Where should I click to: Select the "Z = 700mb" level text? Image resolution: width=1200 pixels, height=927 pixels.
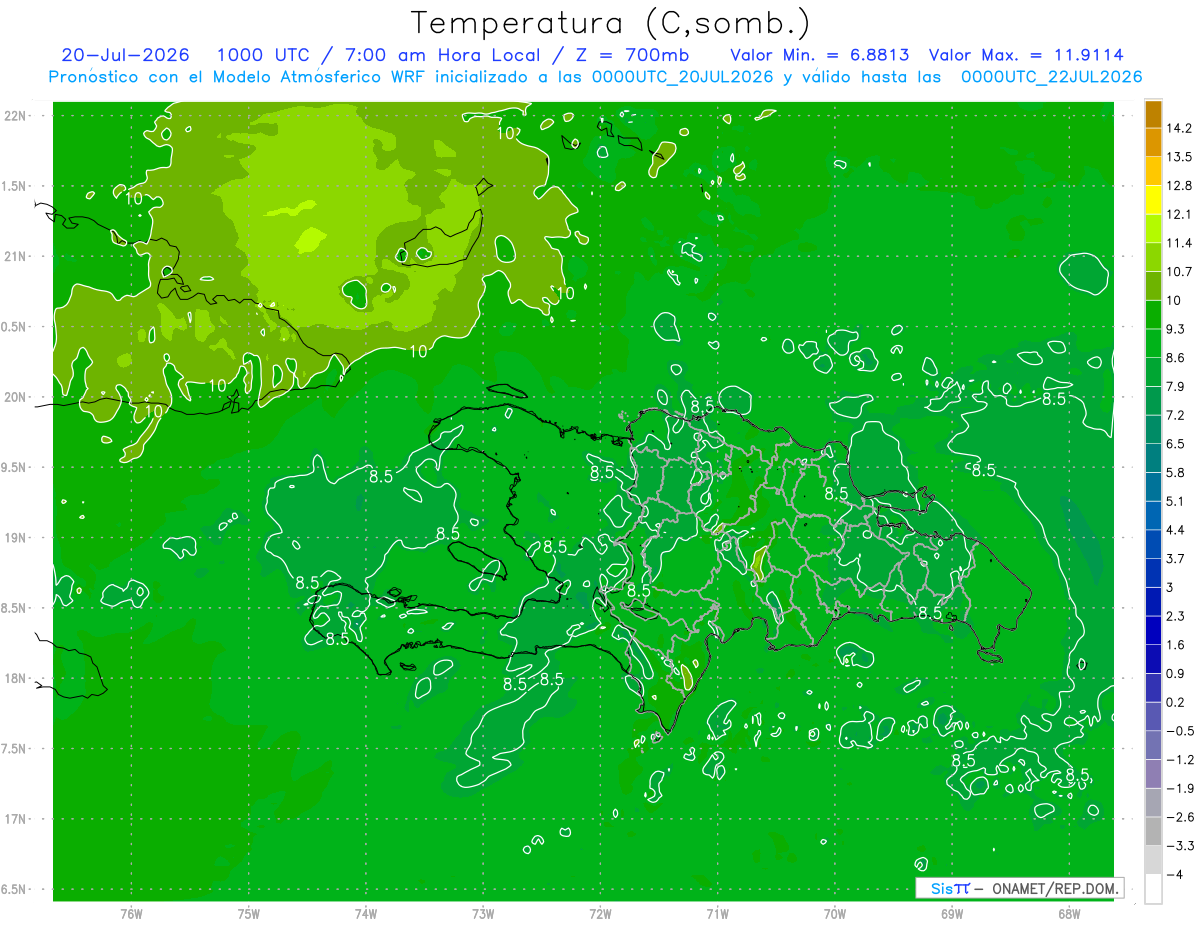click(x=632, y=55)
